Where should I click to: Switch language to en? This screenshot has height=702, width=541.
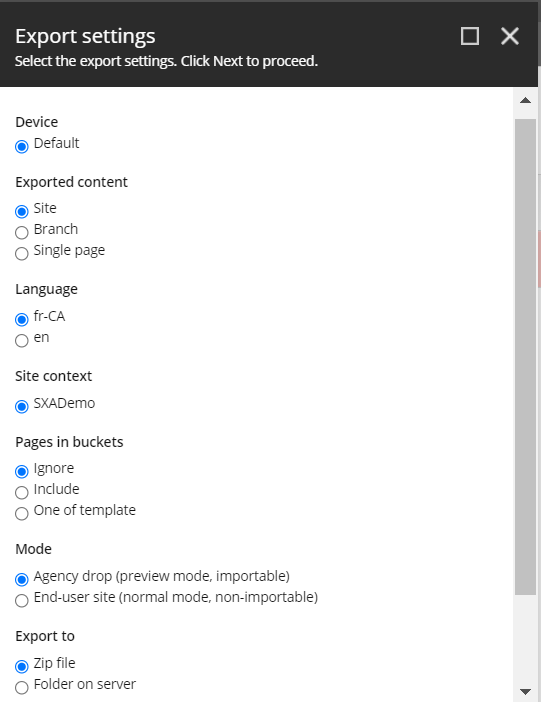click(21, 341)
